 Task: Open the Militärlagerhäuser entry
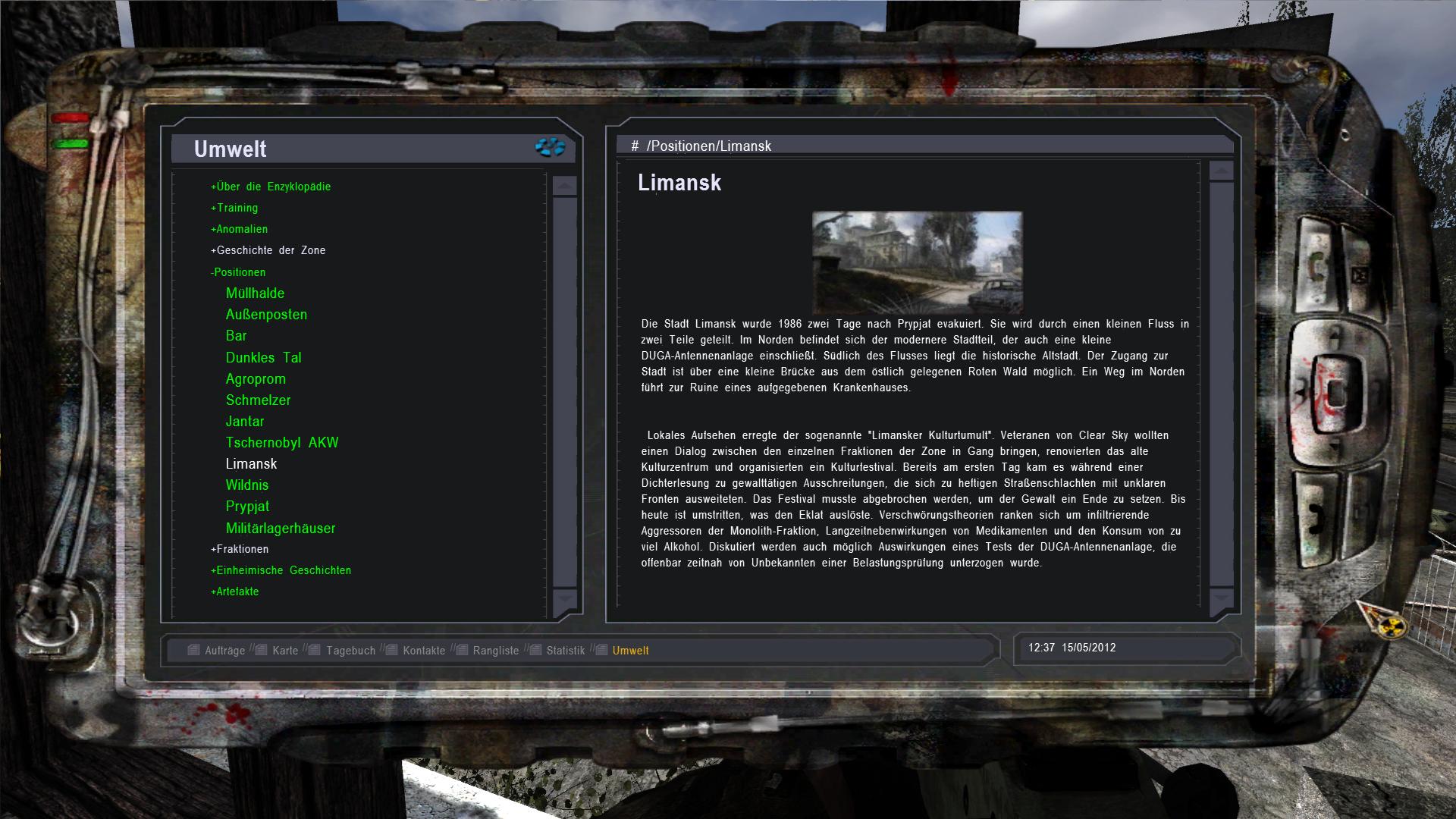point(281,529)
